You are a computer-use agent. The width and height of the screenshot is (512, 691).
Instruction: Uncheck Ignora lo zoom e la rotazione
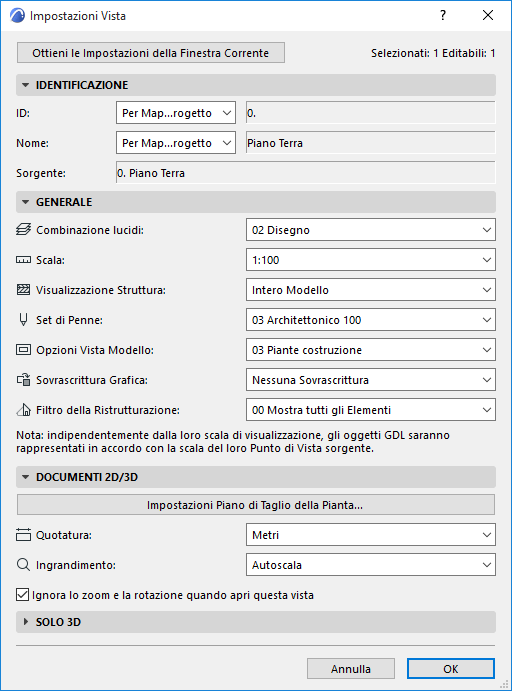[22, 594]
